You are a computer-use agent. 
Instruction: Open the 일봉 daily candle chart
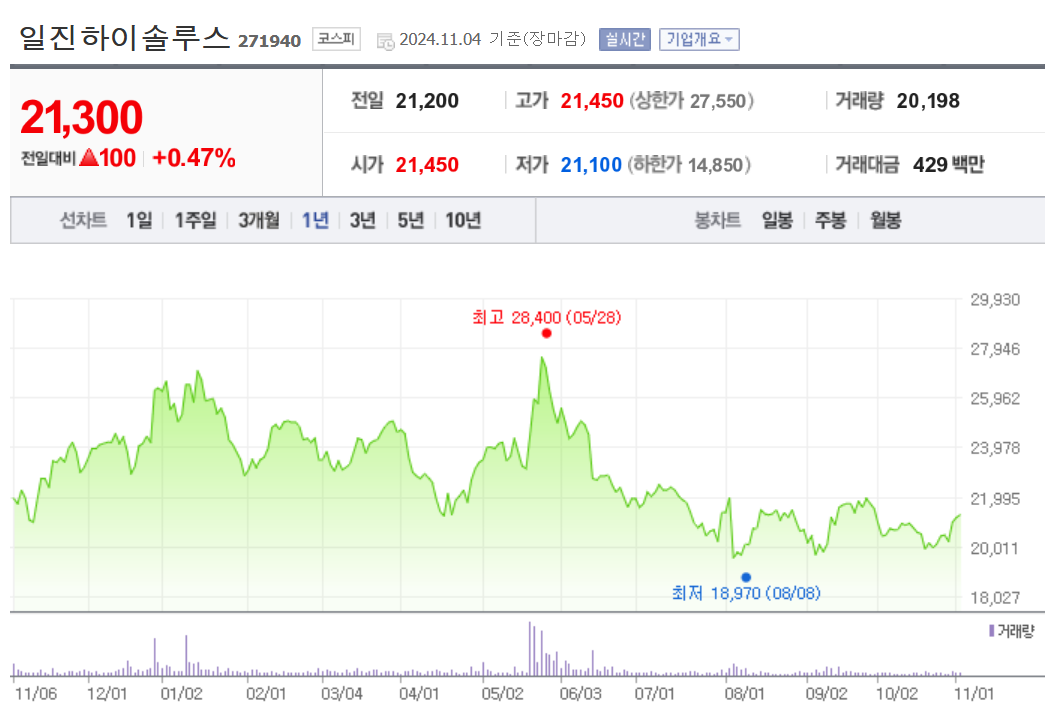(777, 220)
